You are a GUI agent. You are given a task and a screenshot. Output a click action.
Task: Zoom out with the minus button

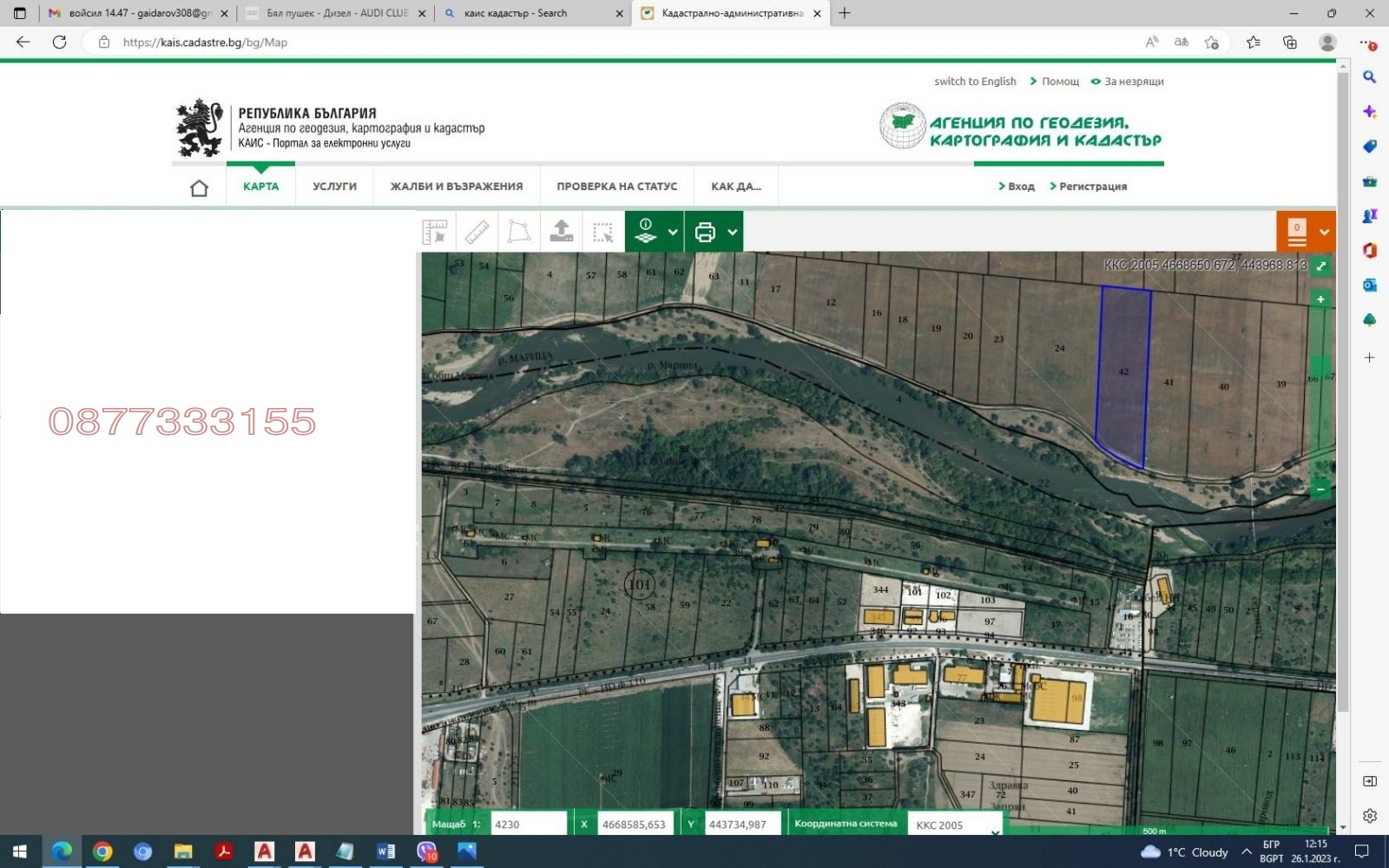pos(1320,490)
